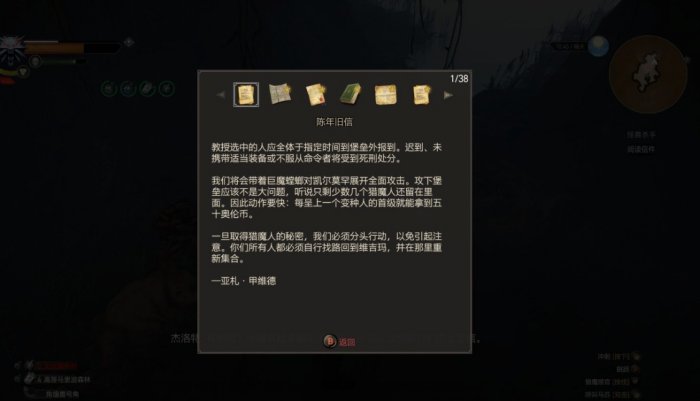Click the tracked quest name under minimap
This screenshot has height=401, width=700.
641,134
